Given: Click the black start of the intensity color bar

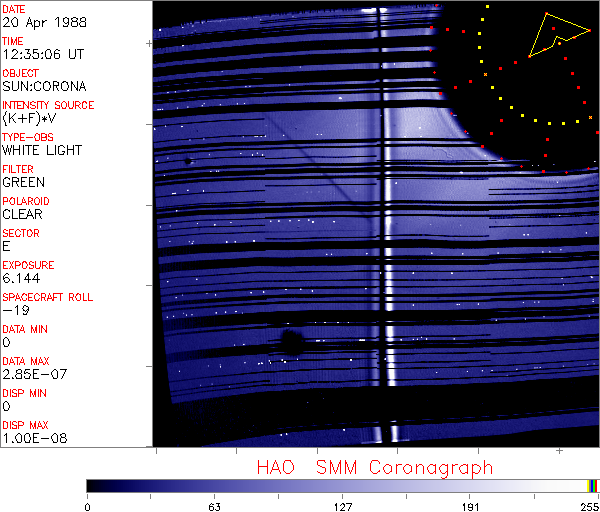Looking at the screenshot, I should (93, 485).
